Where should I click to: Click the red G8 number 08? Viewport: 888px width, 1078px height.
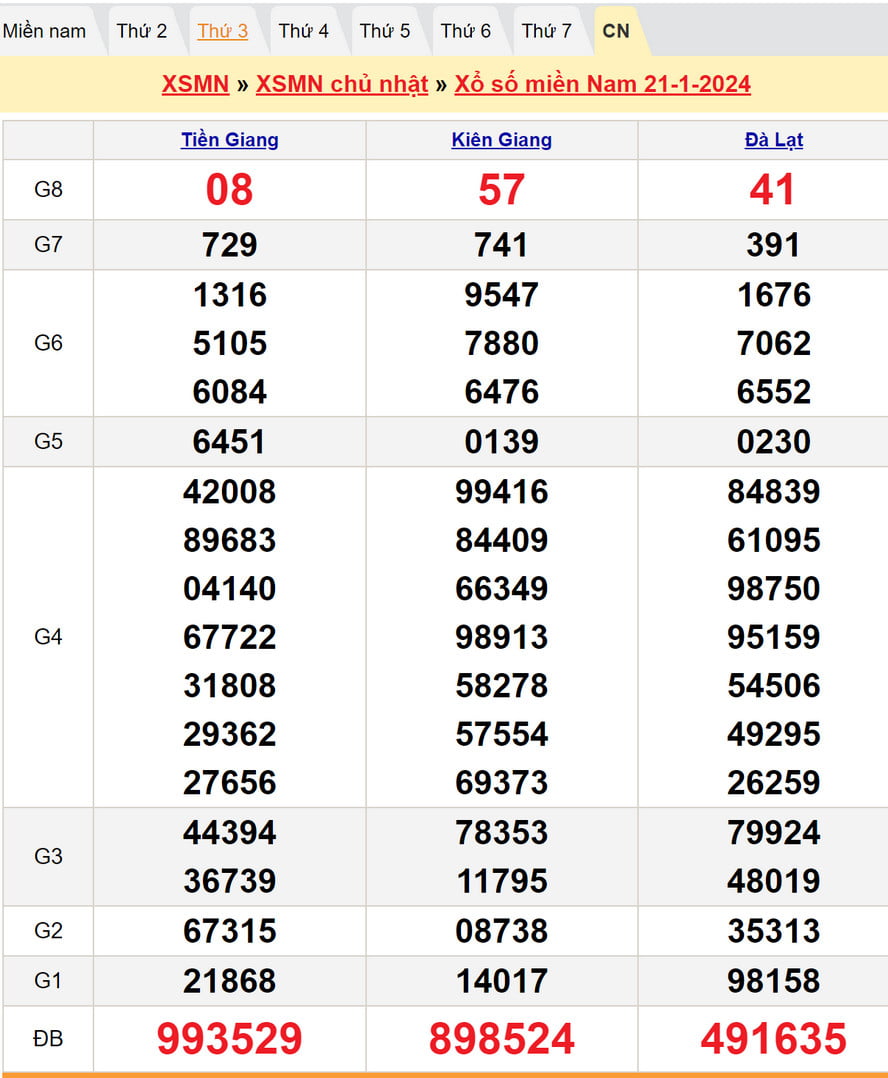pos(229,190)
